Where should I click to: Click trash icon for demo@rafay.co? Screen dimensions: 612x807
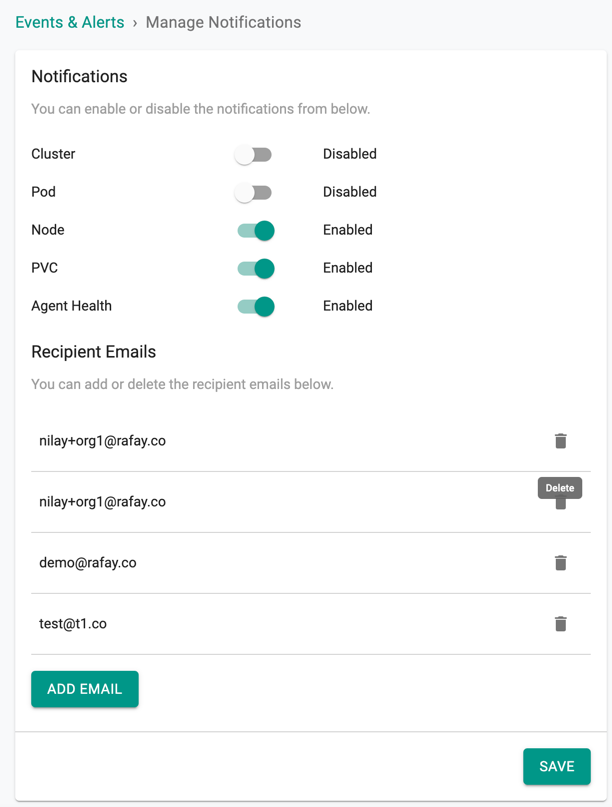[561, 563]
